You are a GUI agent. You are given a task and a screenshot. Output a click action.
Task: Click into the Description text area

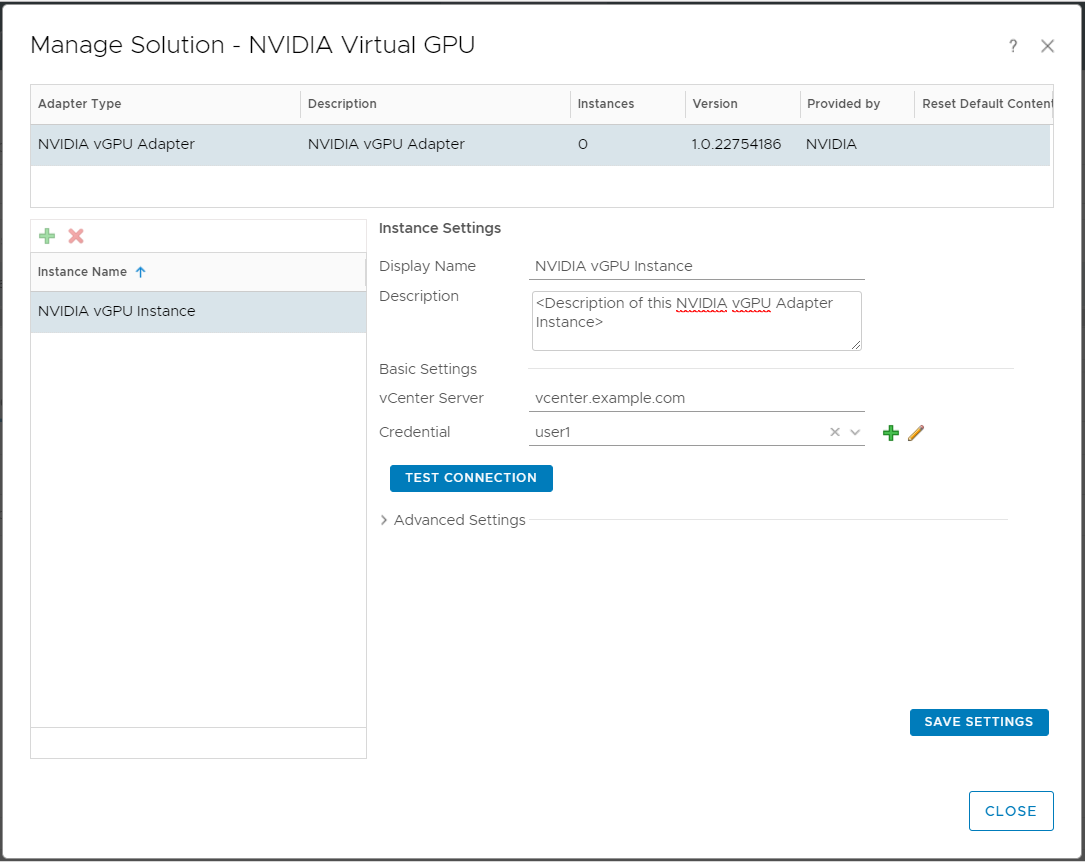pos(696,321)
